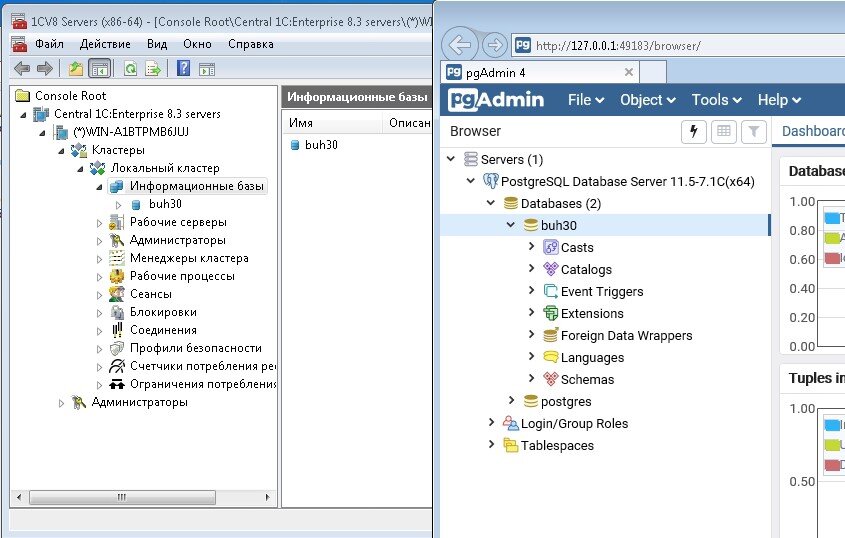Click the browser forward button in pgAdmin window
The width and height of the screenshot is (845, 538).
tap(494, 45)
